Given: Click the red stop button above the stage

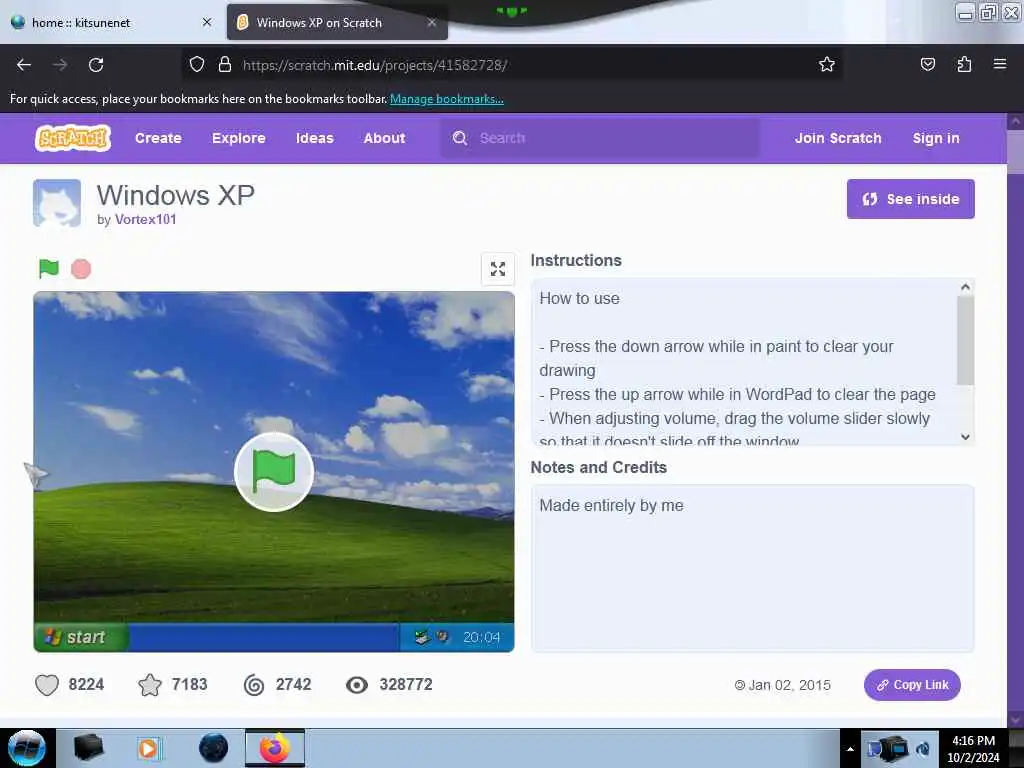Looking at the screenshot, I should click(81, 268).
